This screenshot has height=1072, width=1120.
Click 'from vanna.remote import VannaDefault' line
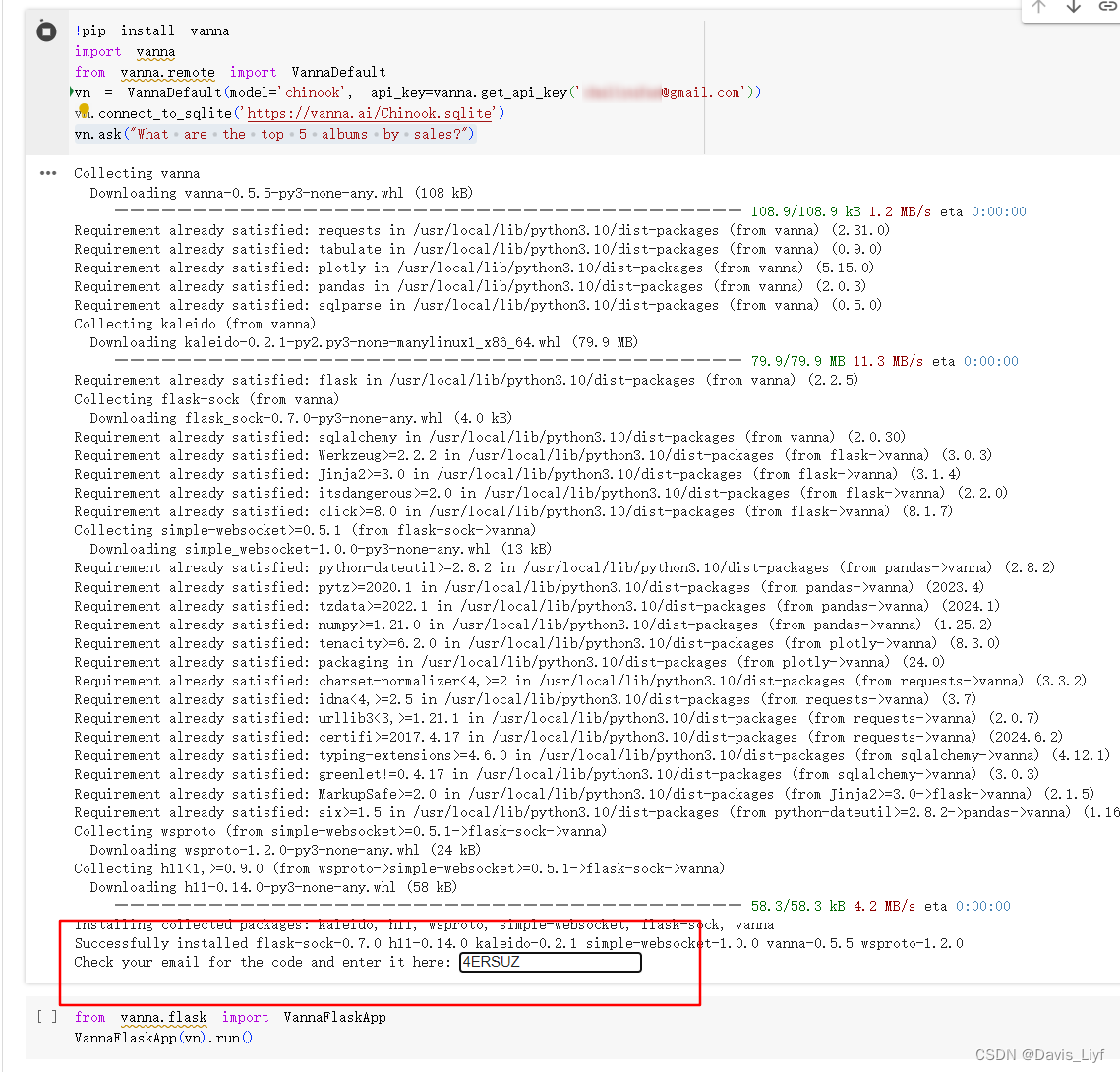(x=230, y=72)
